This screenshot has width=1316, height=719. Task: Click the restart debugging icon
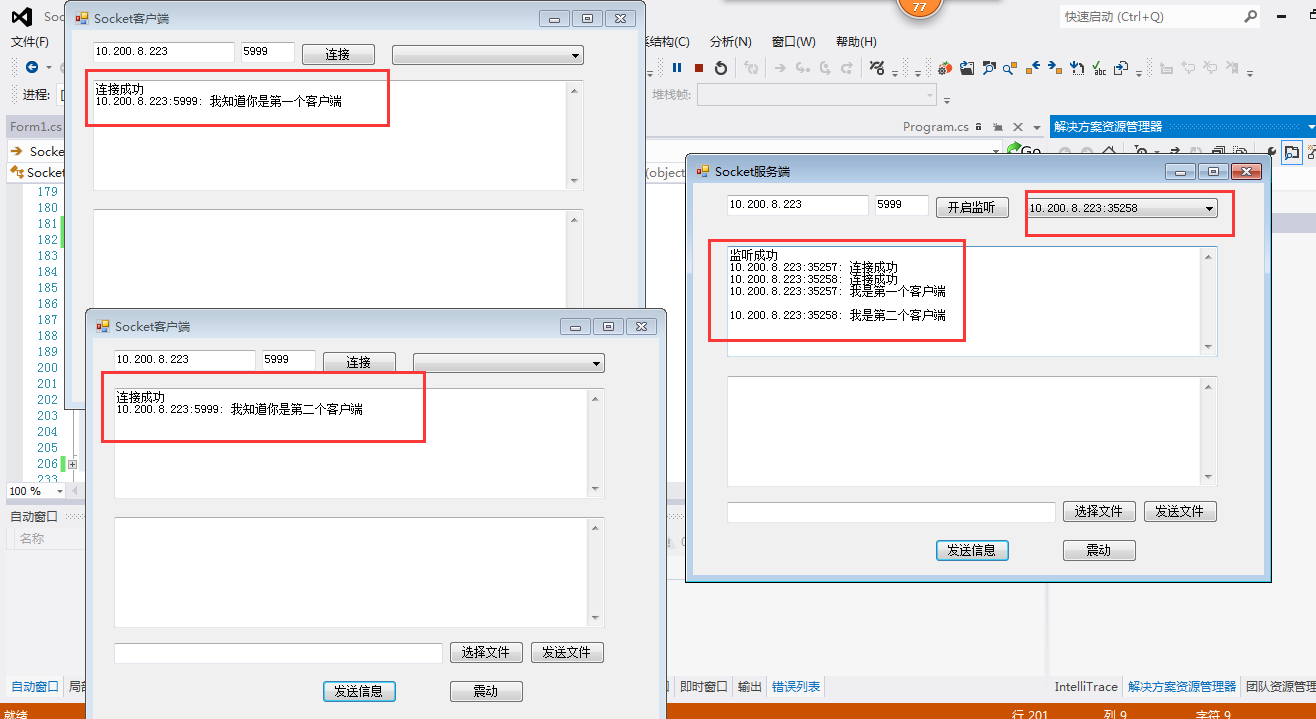point(721,68)
